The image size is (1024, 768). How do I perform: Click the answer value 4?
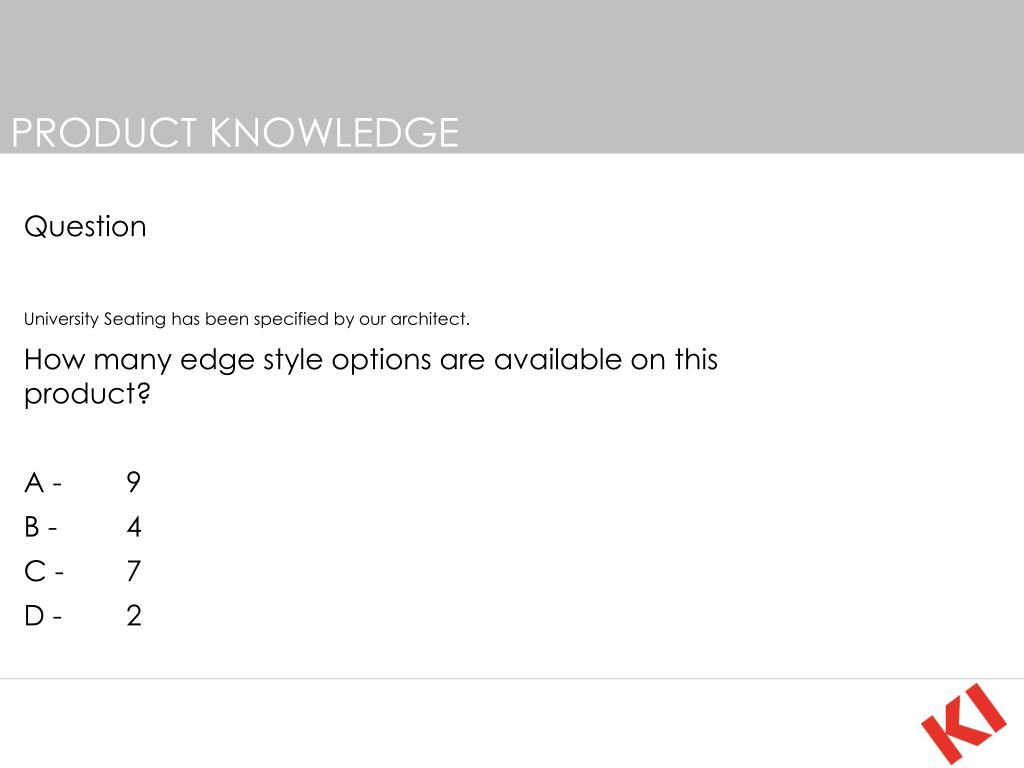[134, 527]
